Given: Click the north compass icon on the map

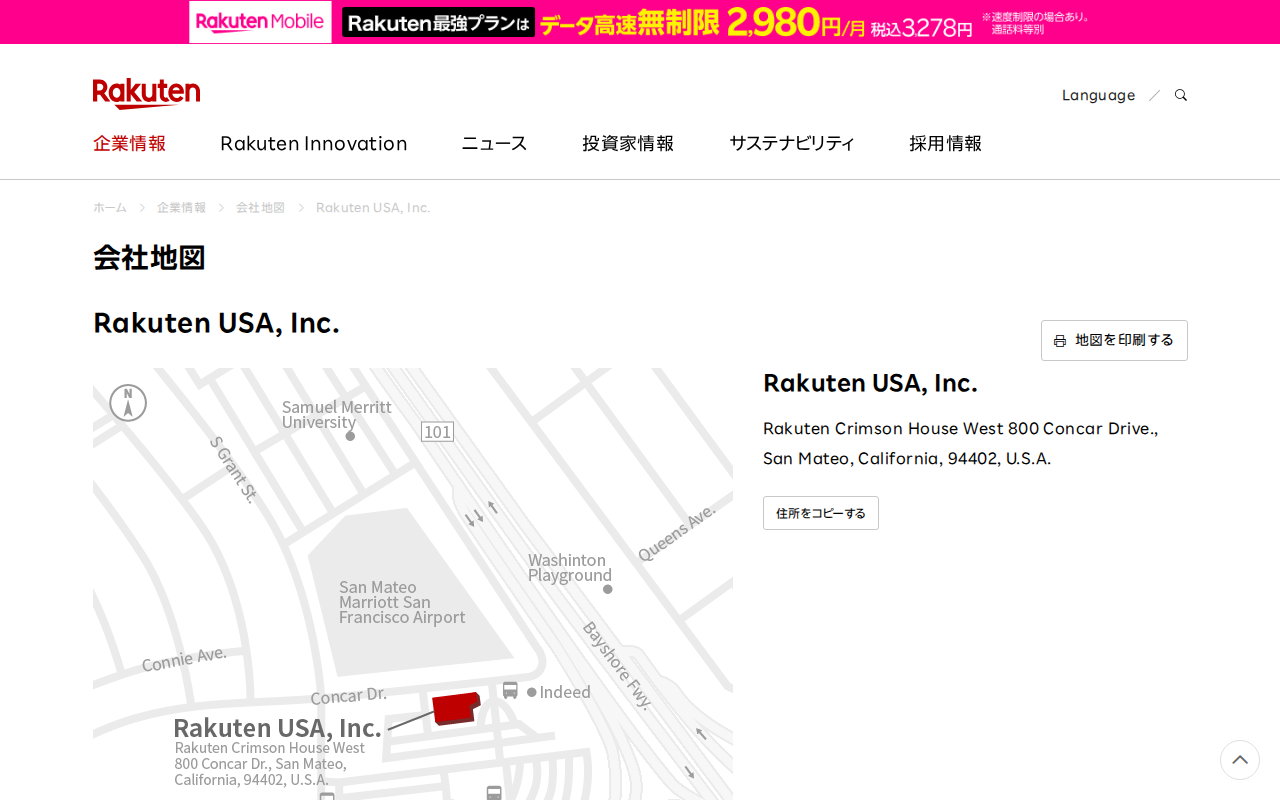Looking at the screenshot, I should 128,403.
